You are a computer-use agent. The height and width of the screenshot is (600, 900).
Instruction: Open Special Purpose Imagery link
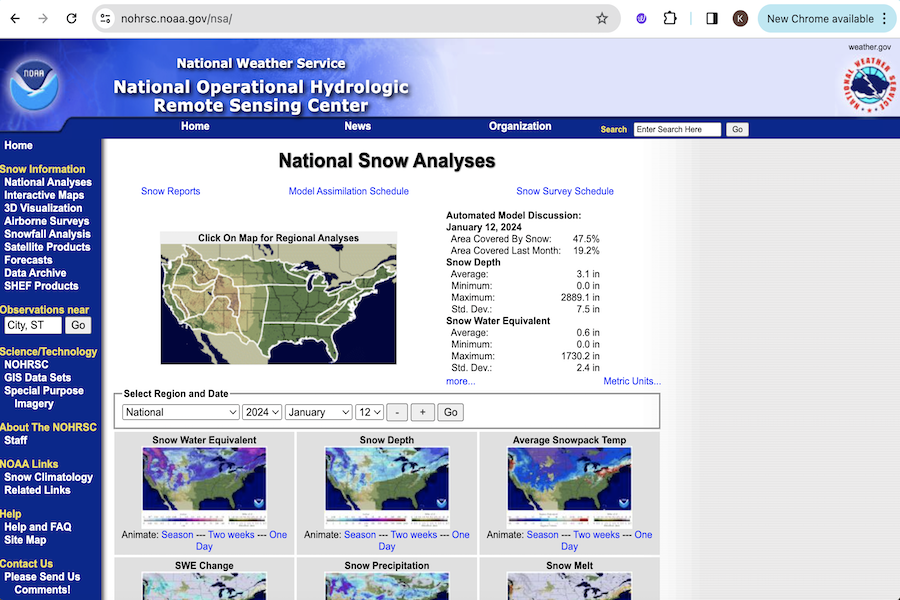[44, 397]
